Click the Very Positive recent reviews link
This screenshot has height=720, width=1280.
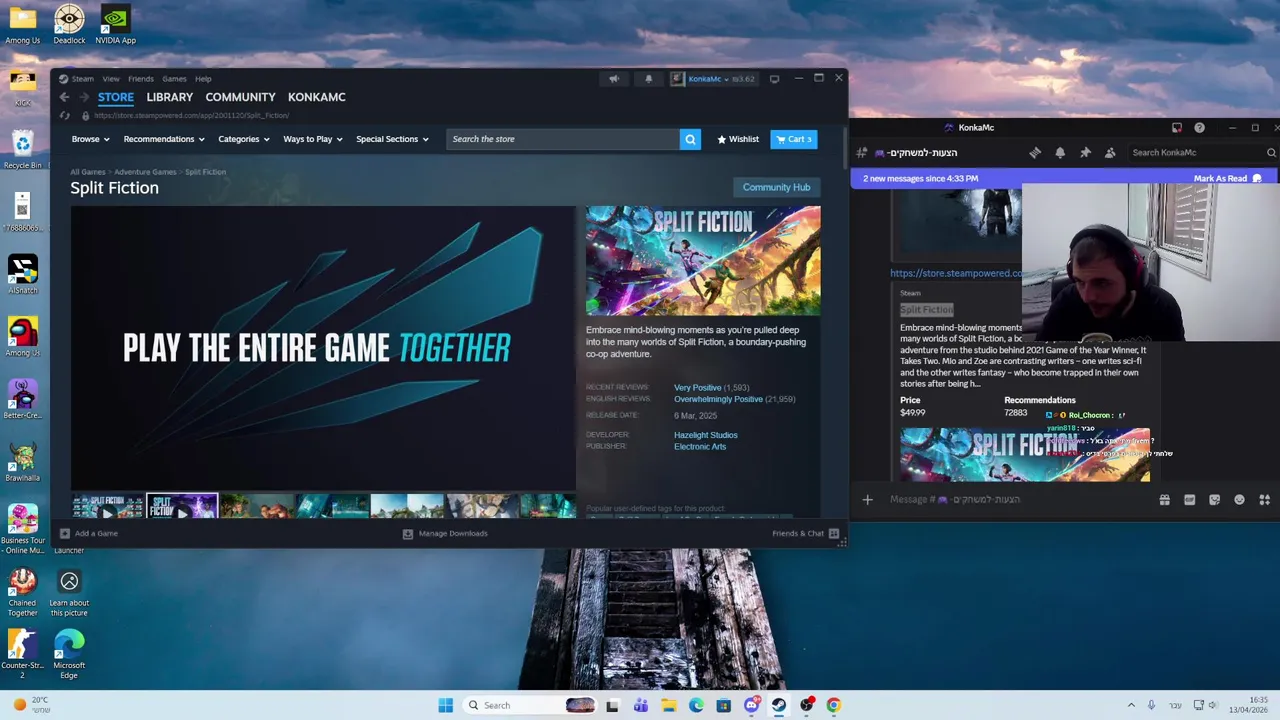coord(697,387)
